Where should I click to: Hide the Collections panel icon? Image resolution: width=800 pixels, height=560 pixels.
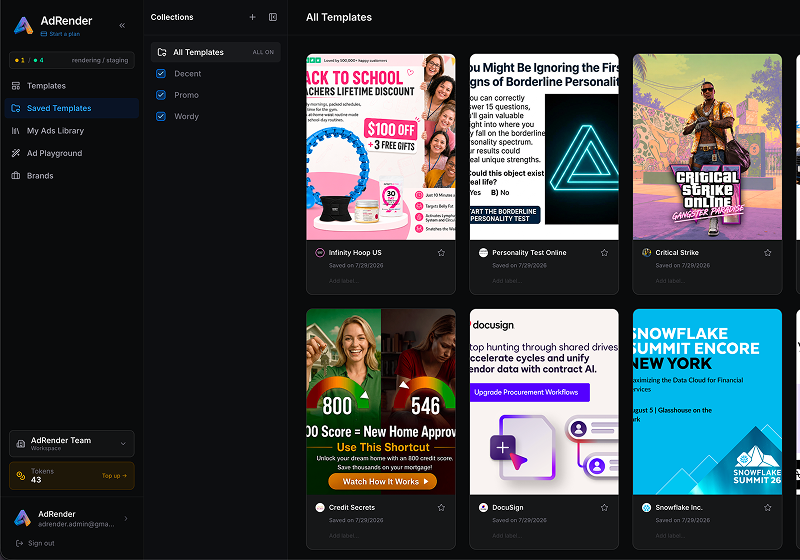(x=273, y=17)
